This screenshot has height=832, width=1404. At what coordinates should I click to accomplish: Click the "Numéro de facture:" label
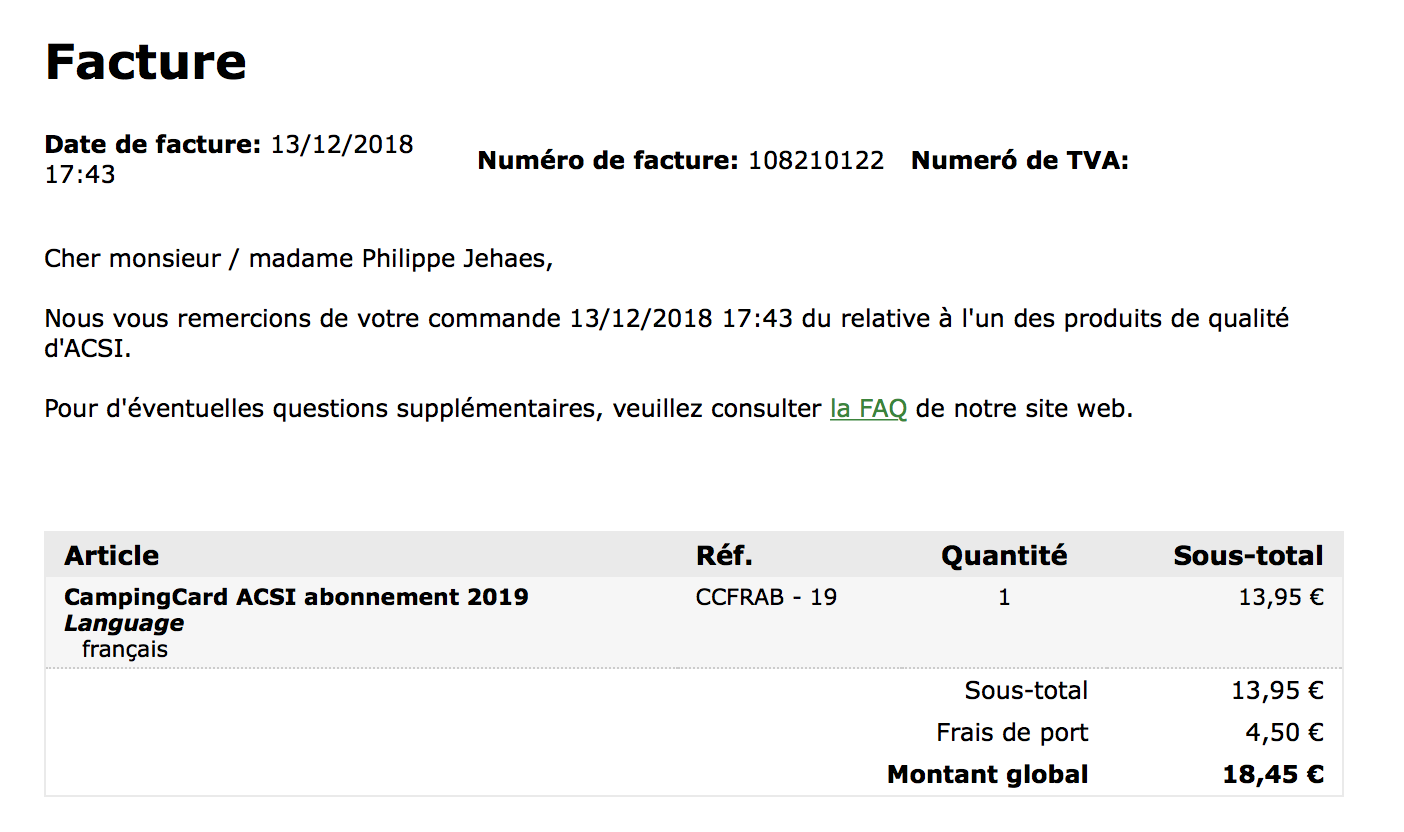tap(608, 161)
